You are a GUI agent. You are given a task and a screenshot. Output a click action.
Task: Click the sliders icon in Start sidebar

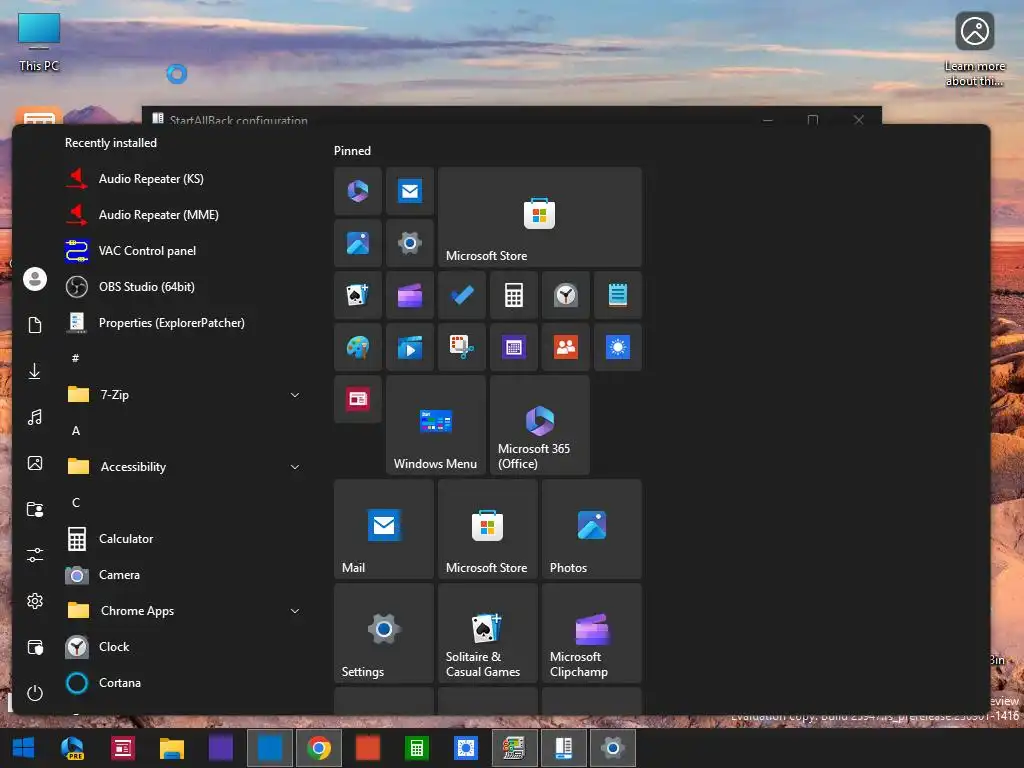[35, 555]
